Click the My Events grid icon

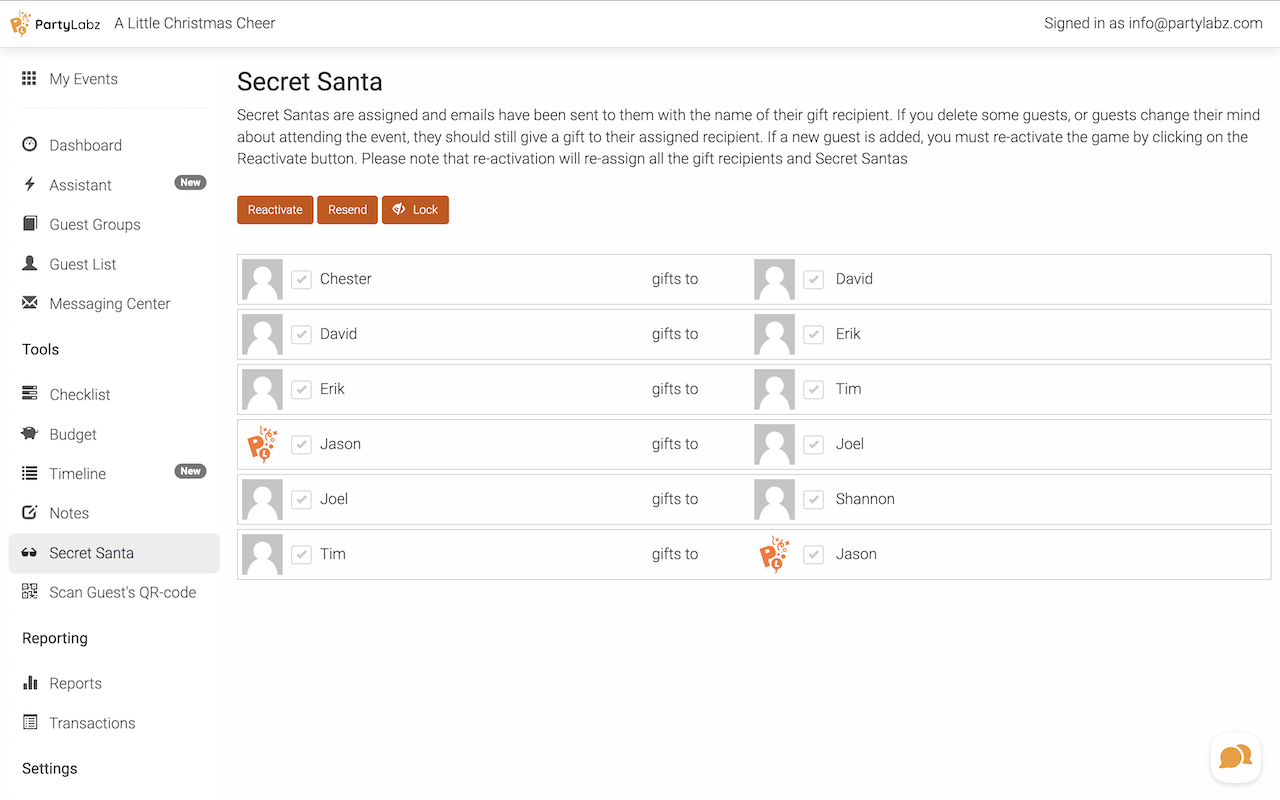click(x=29, y=79)
